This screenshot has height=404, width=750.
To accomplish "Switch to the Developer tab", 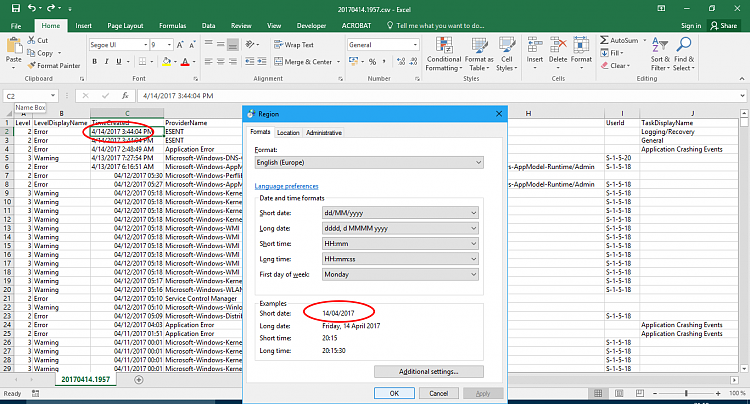I will (x=311, y=26).
